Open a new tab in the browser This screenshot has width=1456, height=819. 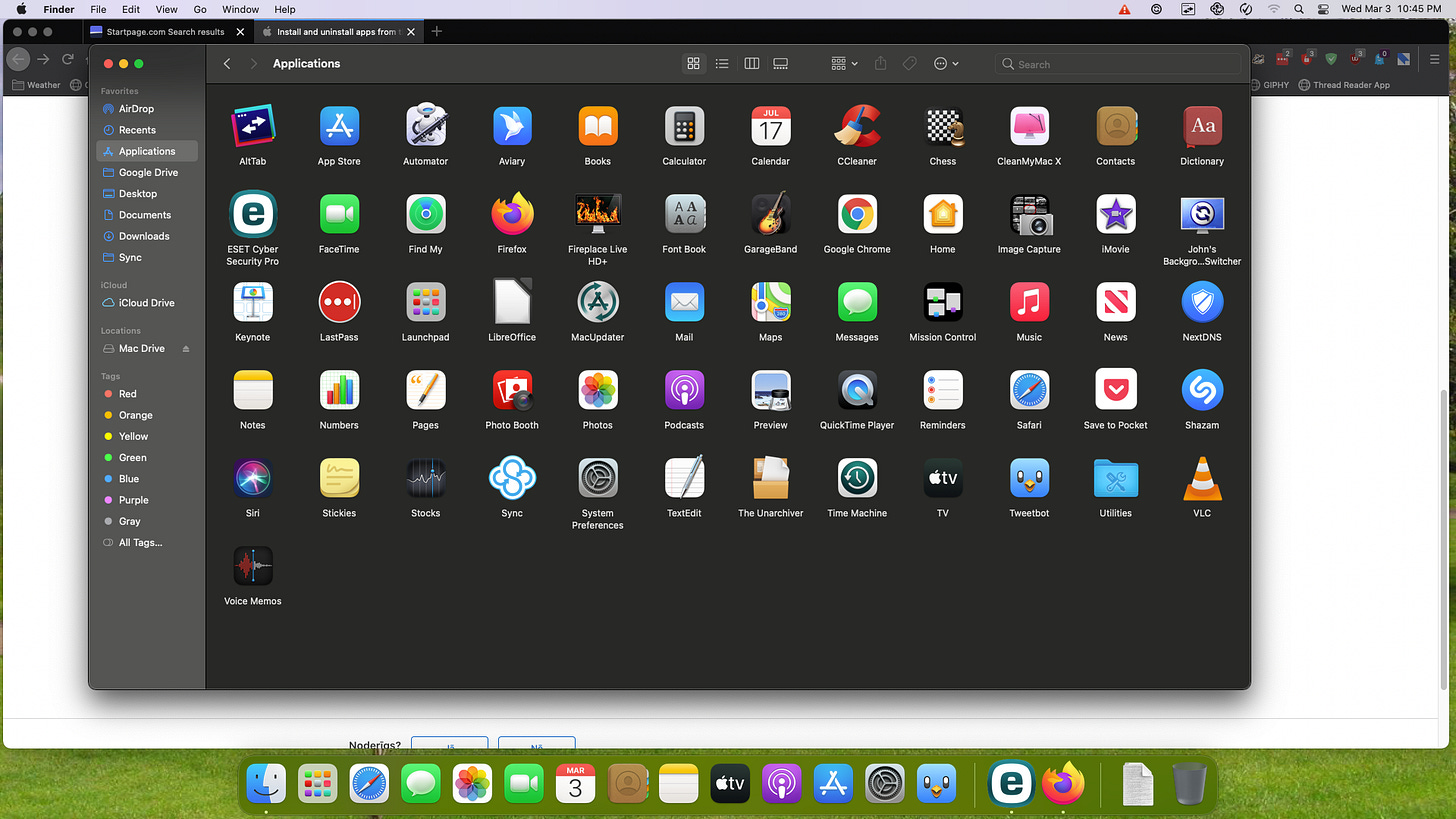click(437, 32)
